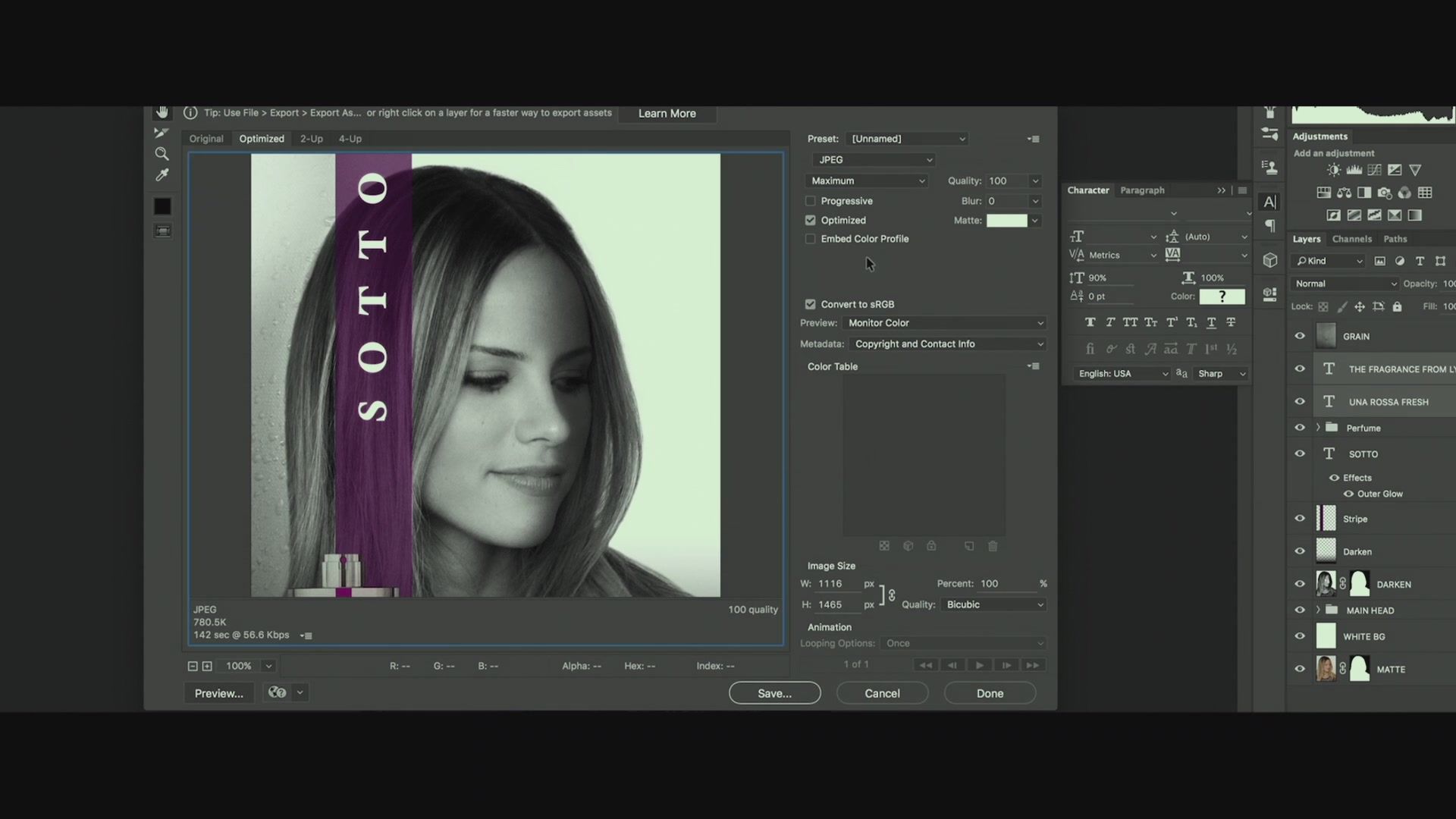Click the Levels adjustment icon
This screenshot has width=1456, height=819.
point(1354,170)
